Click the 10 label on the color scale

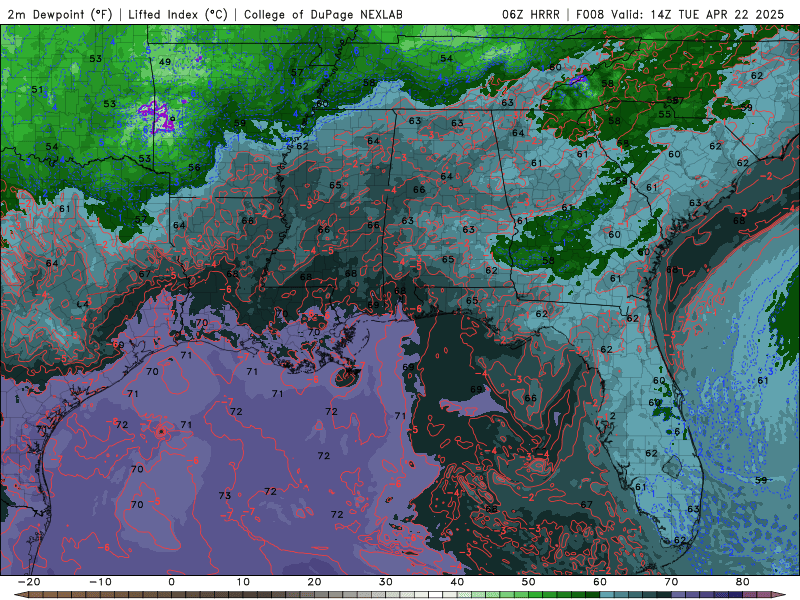[x=243, y=582]
